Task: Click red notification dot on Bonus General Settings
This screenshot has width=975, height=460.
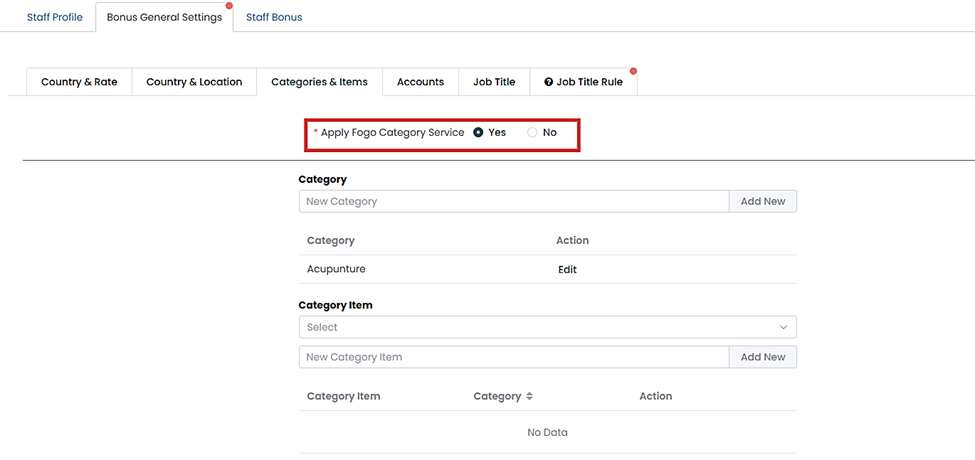Action: [230, 6]
